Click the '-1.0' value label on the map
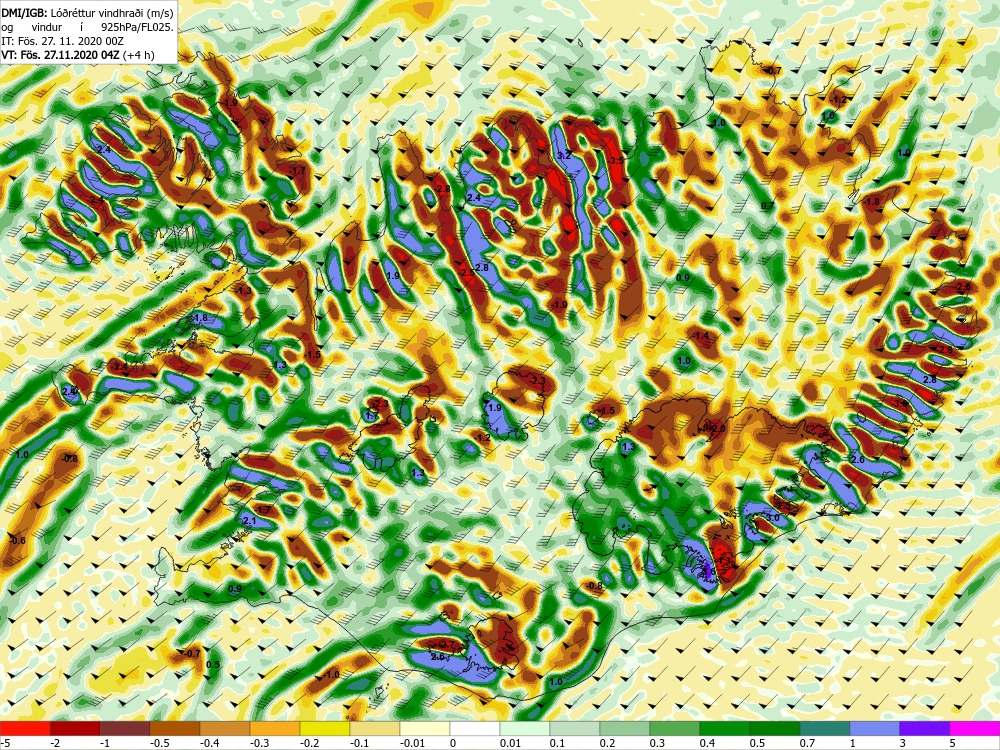Viewport: 1000px width, 750px height. (332, 674)
